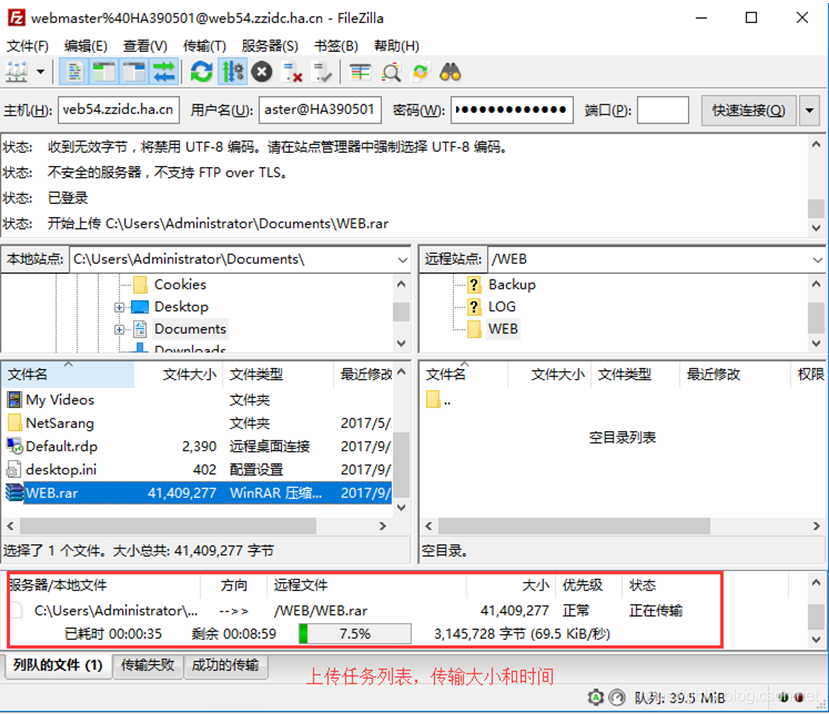This screenshot has height=714, width=829.
Task: Toggle directory comparison icon
Action: (391, 71)
